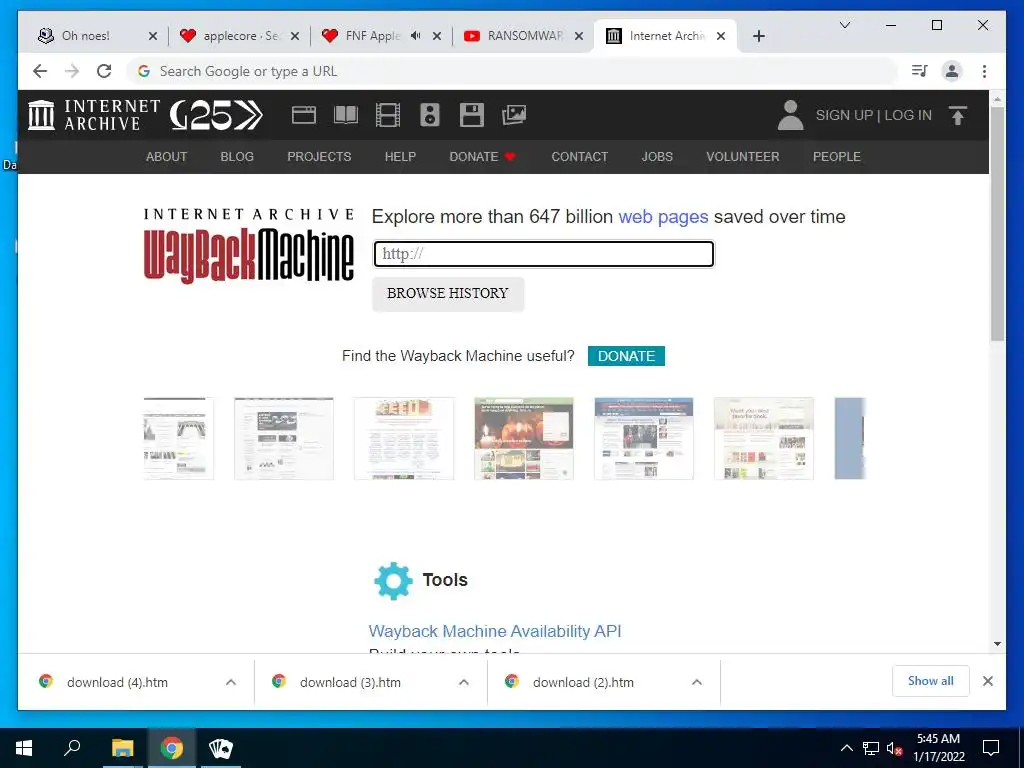The width and height of the screenshot is (1024, 768).
Task: Open the Video film-strip icon in header
Action: (388, 115)
